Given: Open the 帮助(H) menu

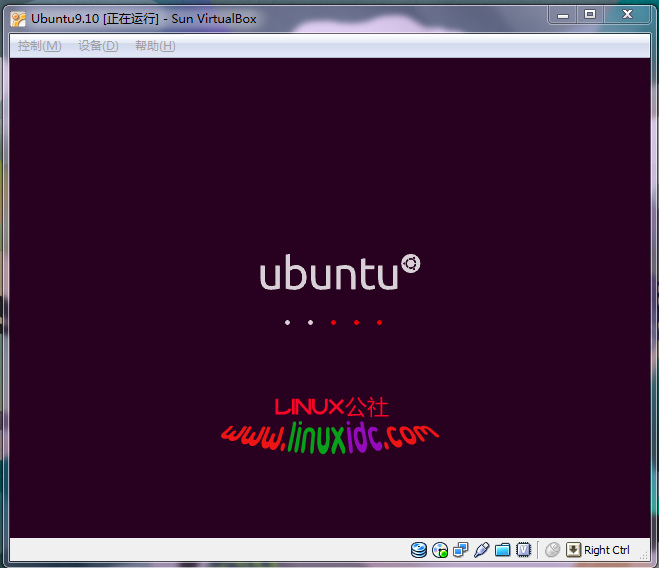Looking at the screenshot, I should tap(155, 45).
